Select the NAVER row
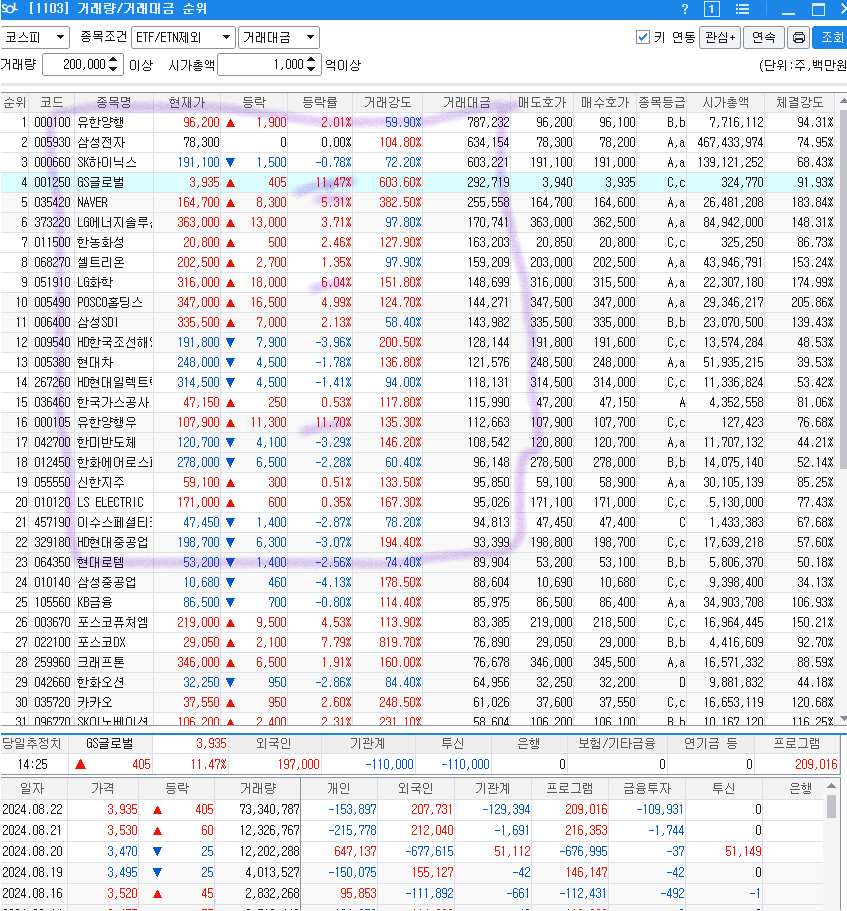This screenshot has height=911, width=847. coord(418,202)
